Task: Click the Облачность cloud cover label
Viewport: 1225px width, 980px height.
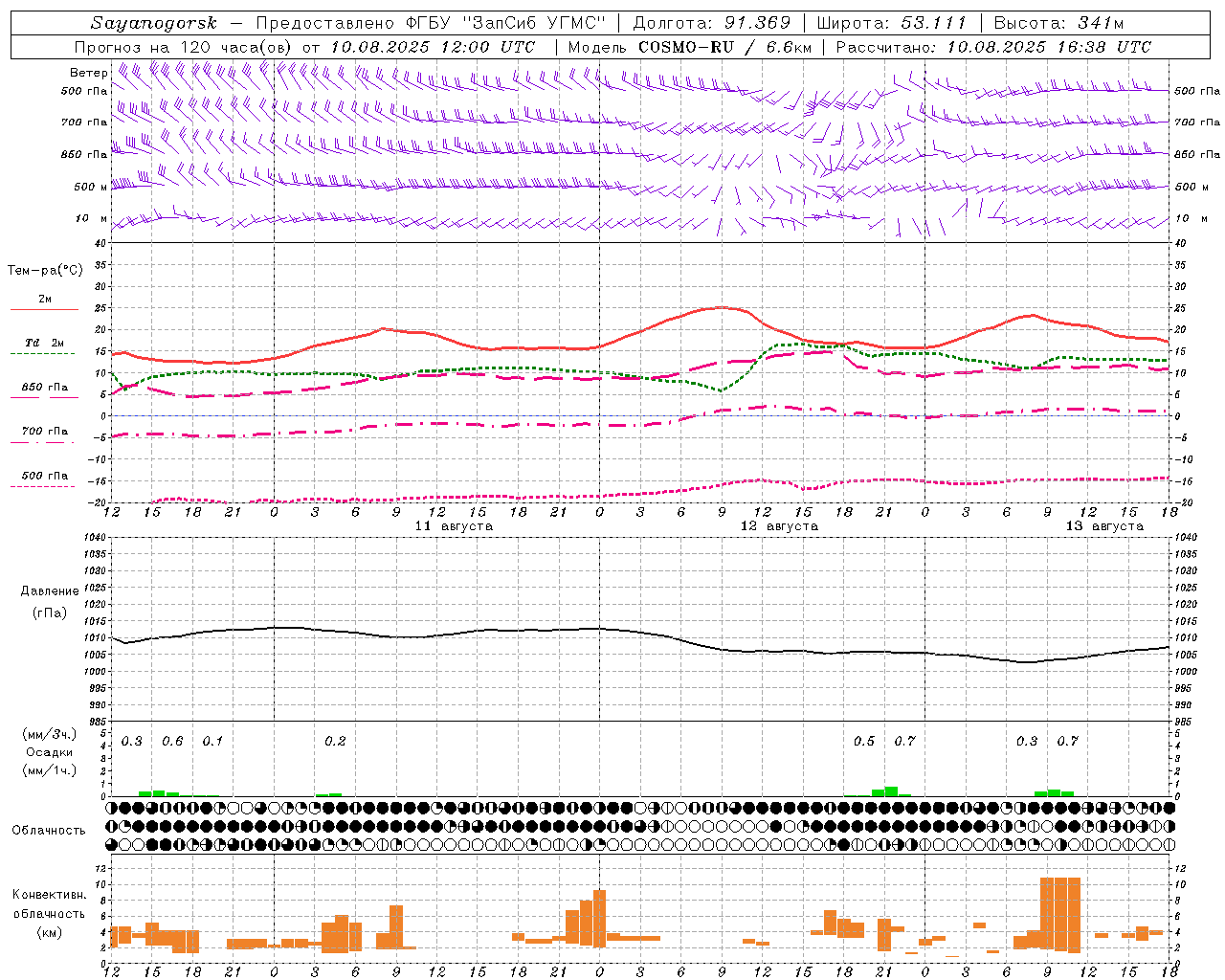Action: pos(49,831)
